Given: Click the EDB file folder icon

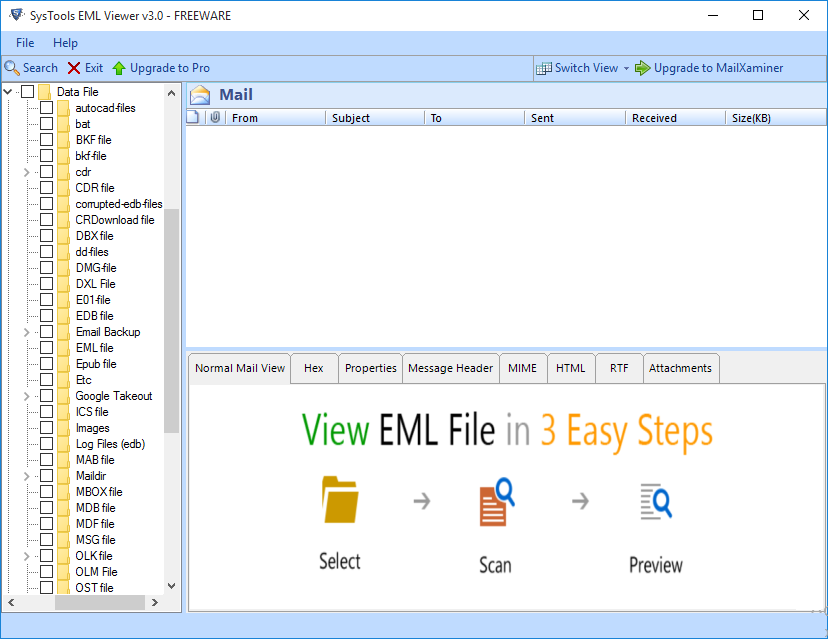Looking at the screenshot, I should point(63,316).
